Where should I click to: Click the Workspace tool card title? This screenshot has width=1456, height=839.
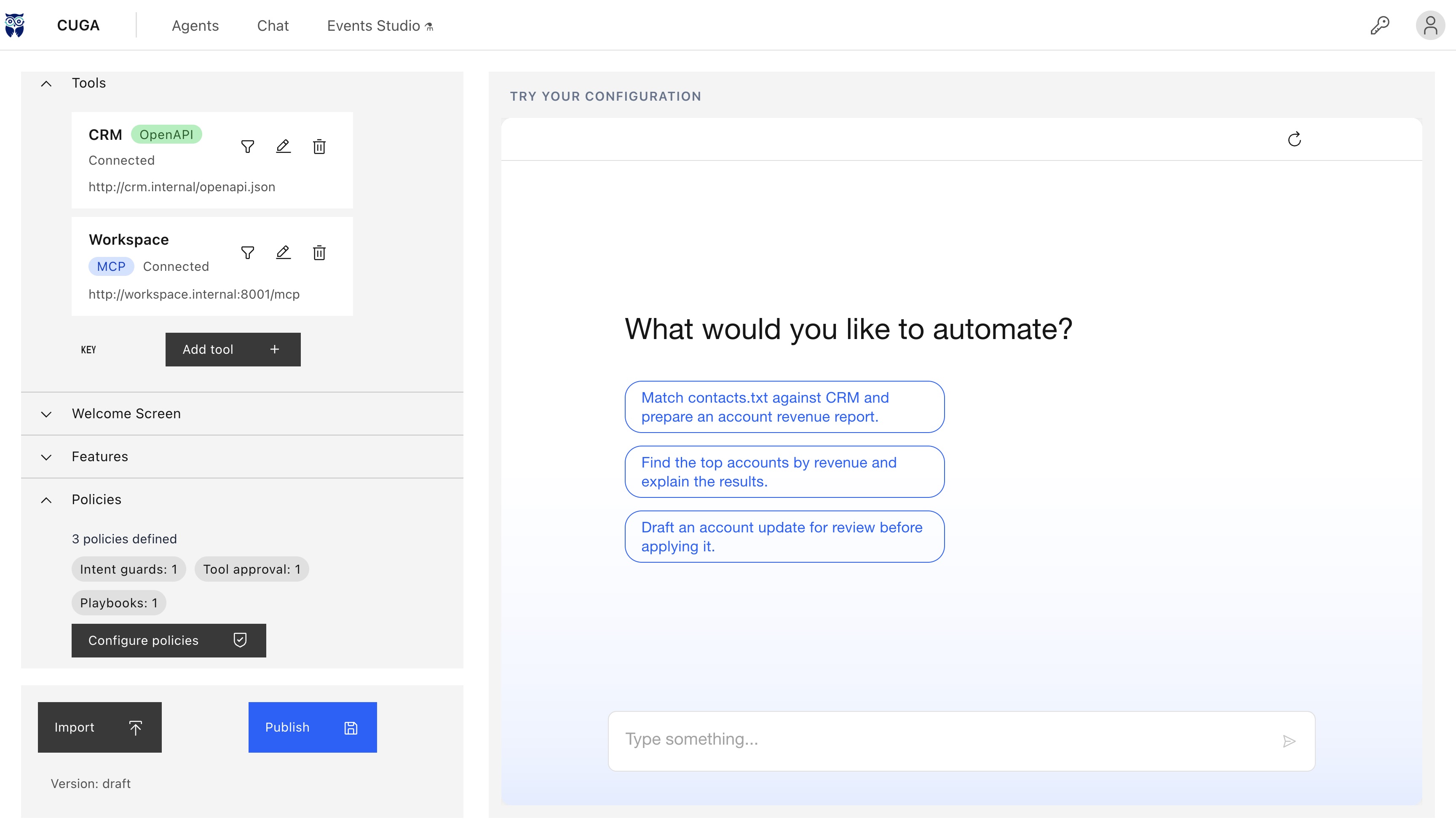pos(128,240)
